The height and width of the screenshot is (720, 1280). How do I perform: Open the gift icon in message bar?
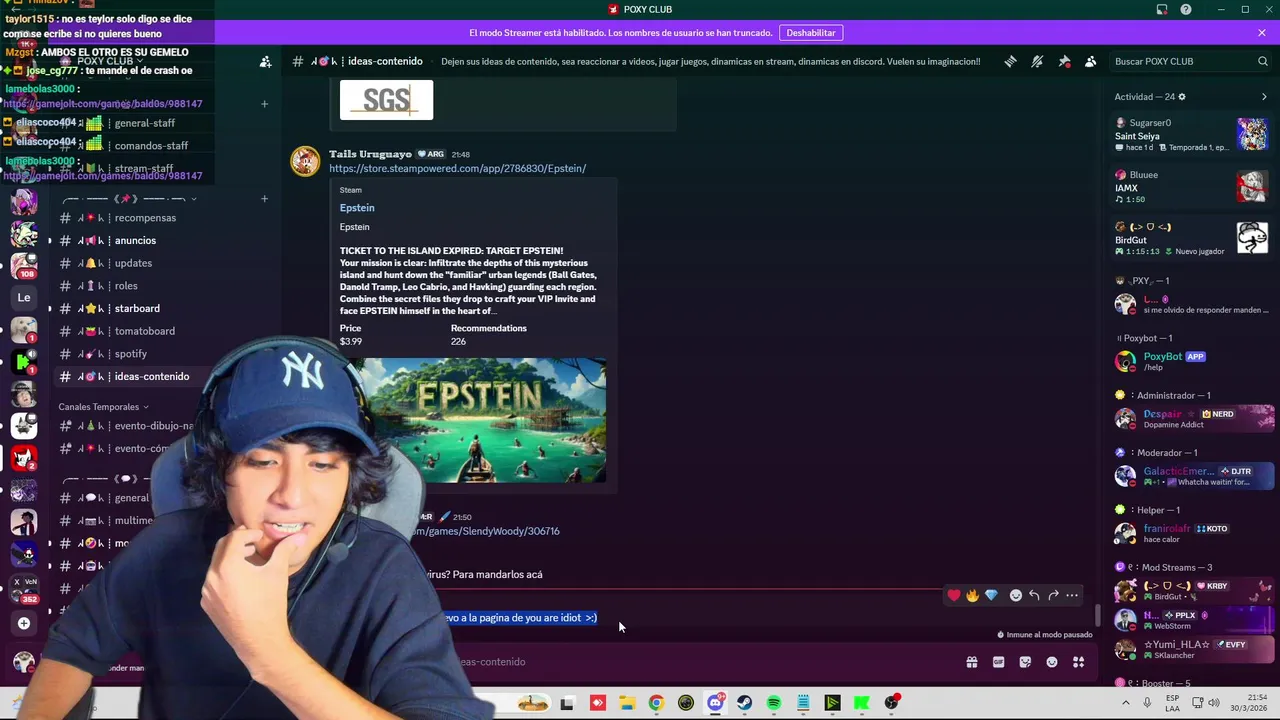[x=971, y=662]
